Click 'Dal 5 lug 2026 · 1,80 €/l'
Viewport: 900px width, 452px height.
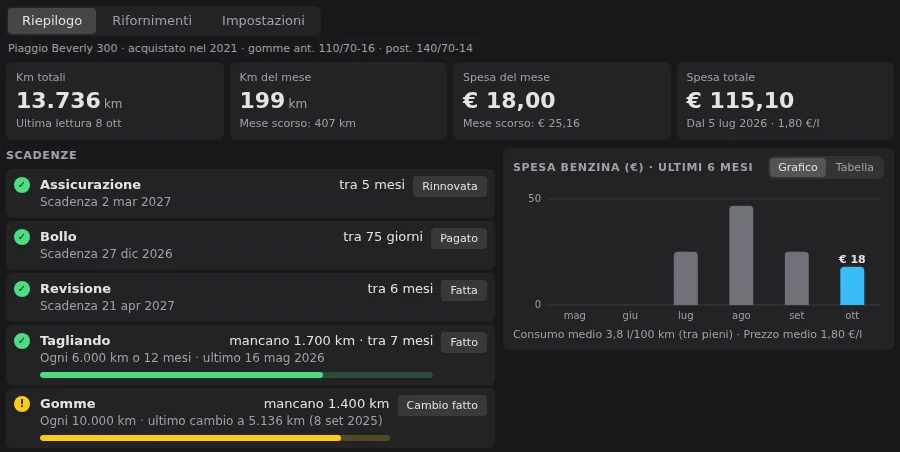click(x=752, y=123)
